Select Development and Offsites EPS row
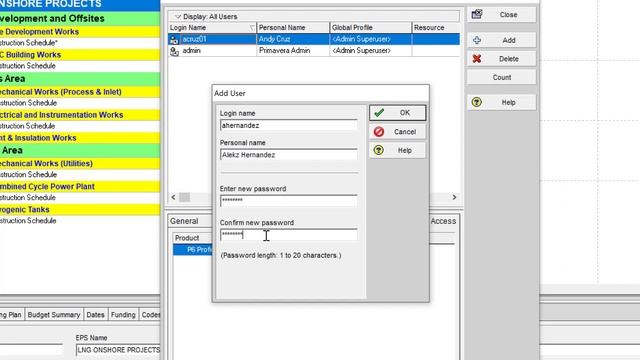640x360 pixels. (x=80, y=18)
